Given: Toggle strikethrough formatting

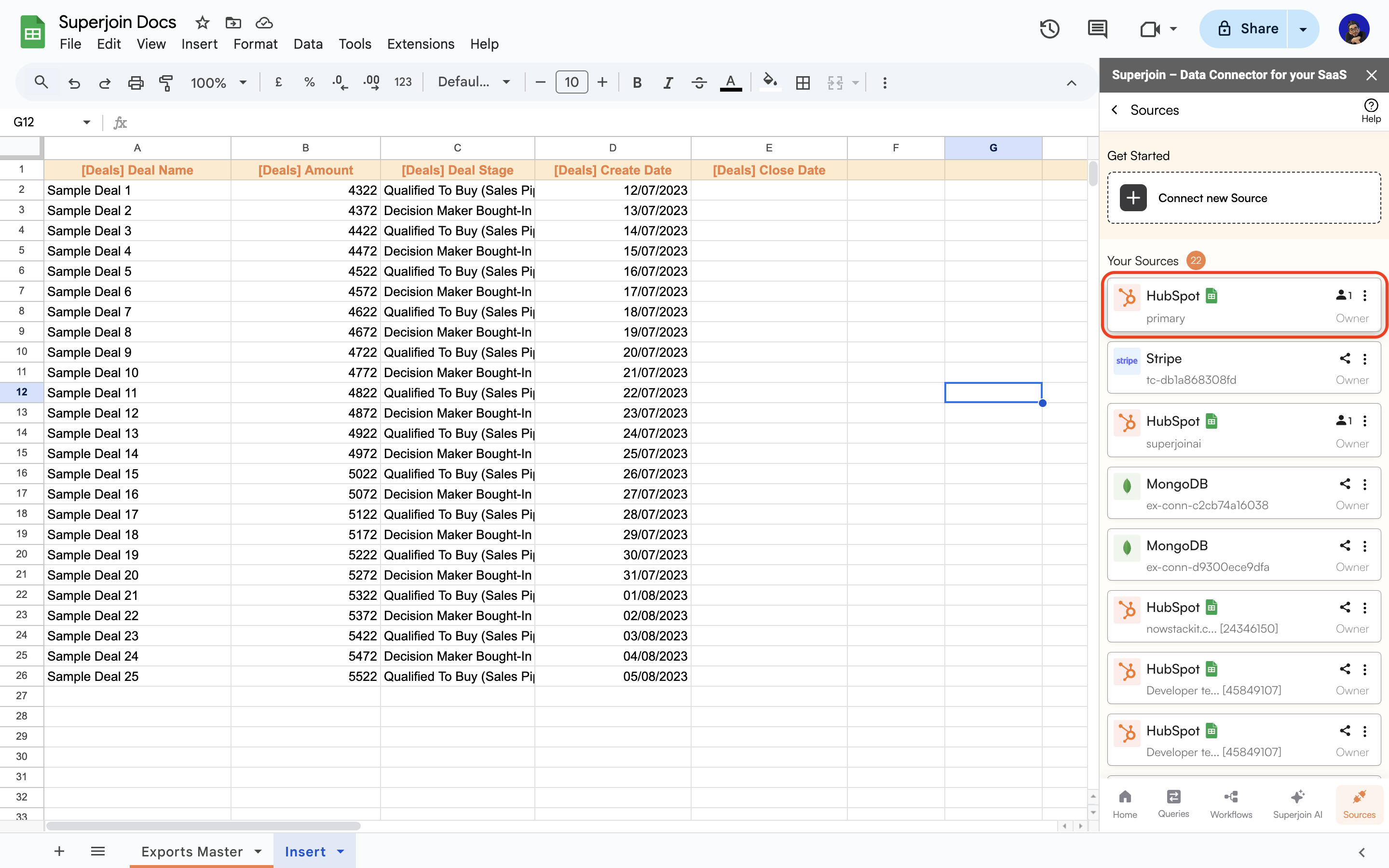Looking at the screenshot, I should point(698,82).
